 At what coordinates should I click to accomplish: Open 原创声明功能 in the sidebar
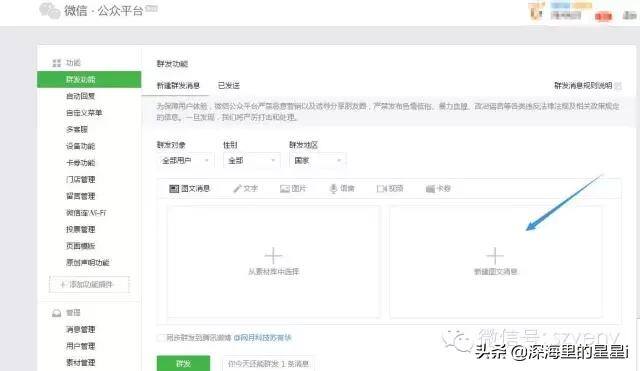[88, 262]
